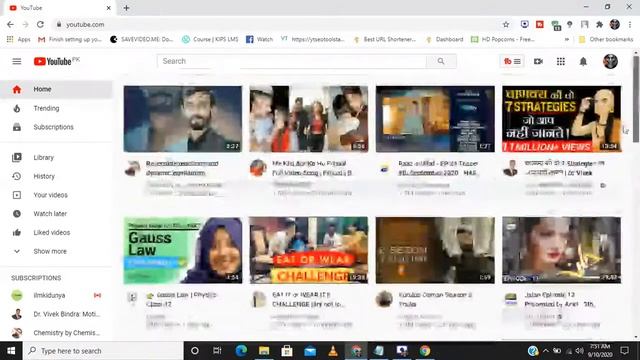Show hidden bookmarks with the chevron
This screenshot has width=640, height=360.
(x=567, y=39)
